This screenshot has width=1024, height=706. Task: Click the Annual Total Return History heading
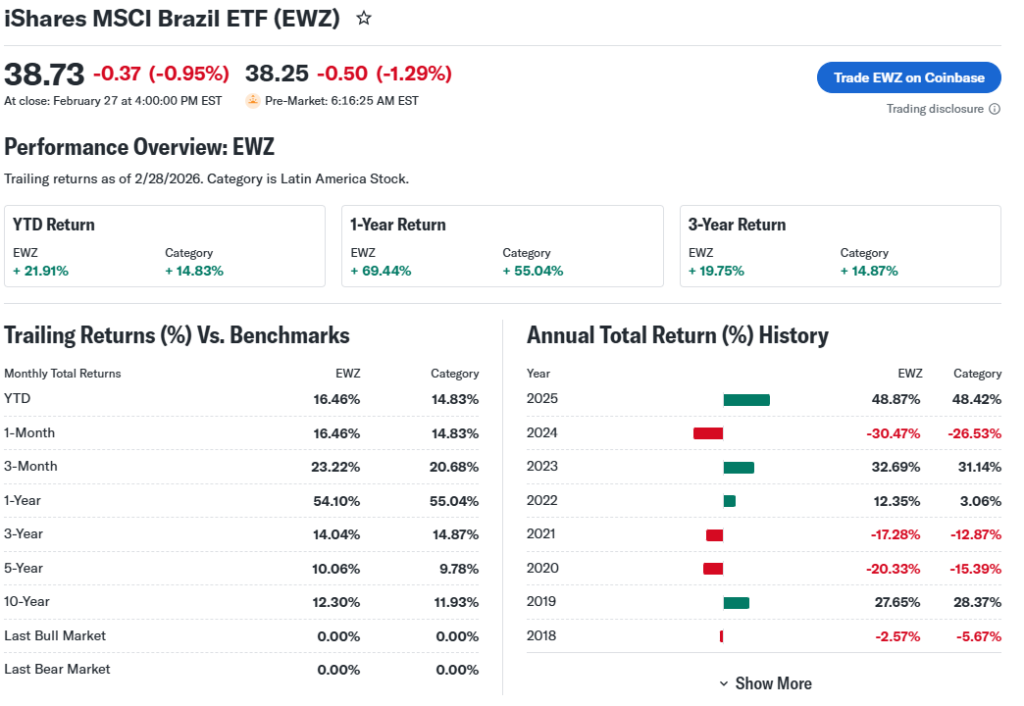(x=677, y=335)
